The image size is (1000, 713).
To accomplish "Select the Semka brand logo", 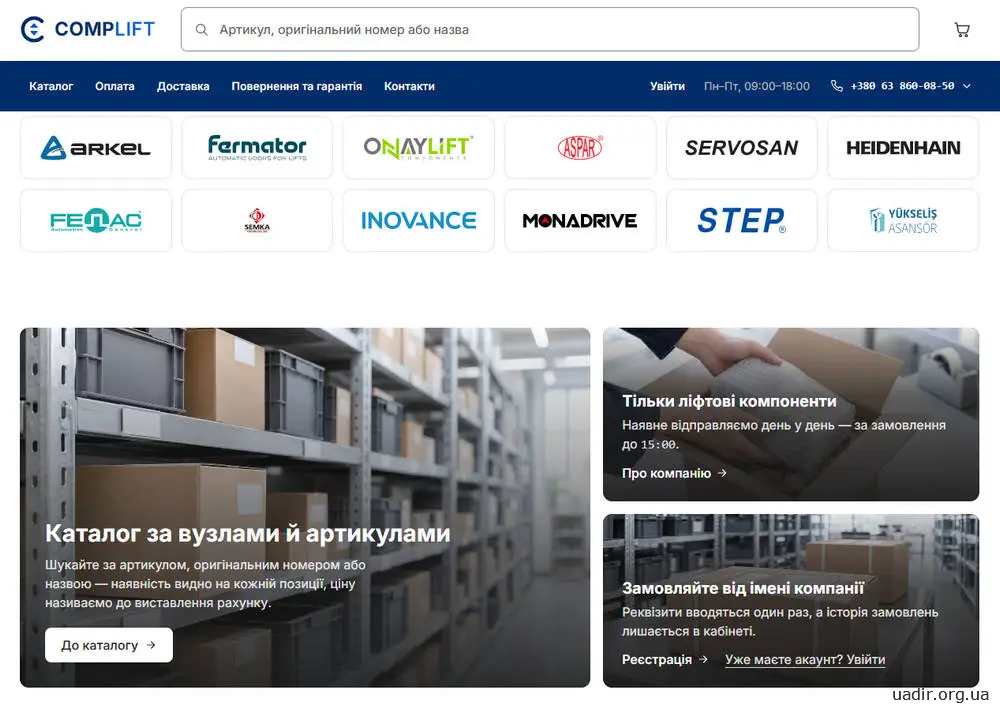I will tap(257, 220).
